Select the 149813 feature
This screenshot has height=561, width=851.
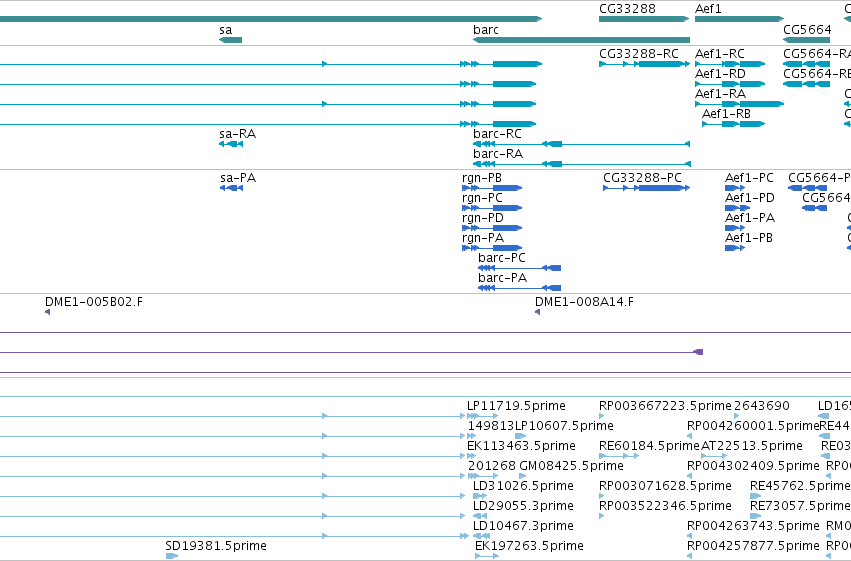[471, 436]
